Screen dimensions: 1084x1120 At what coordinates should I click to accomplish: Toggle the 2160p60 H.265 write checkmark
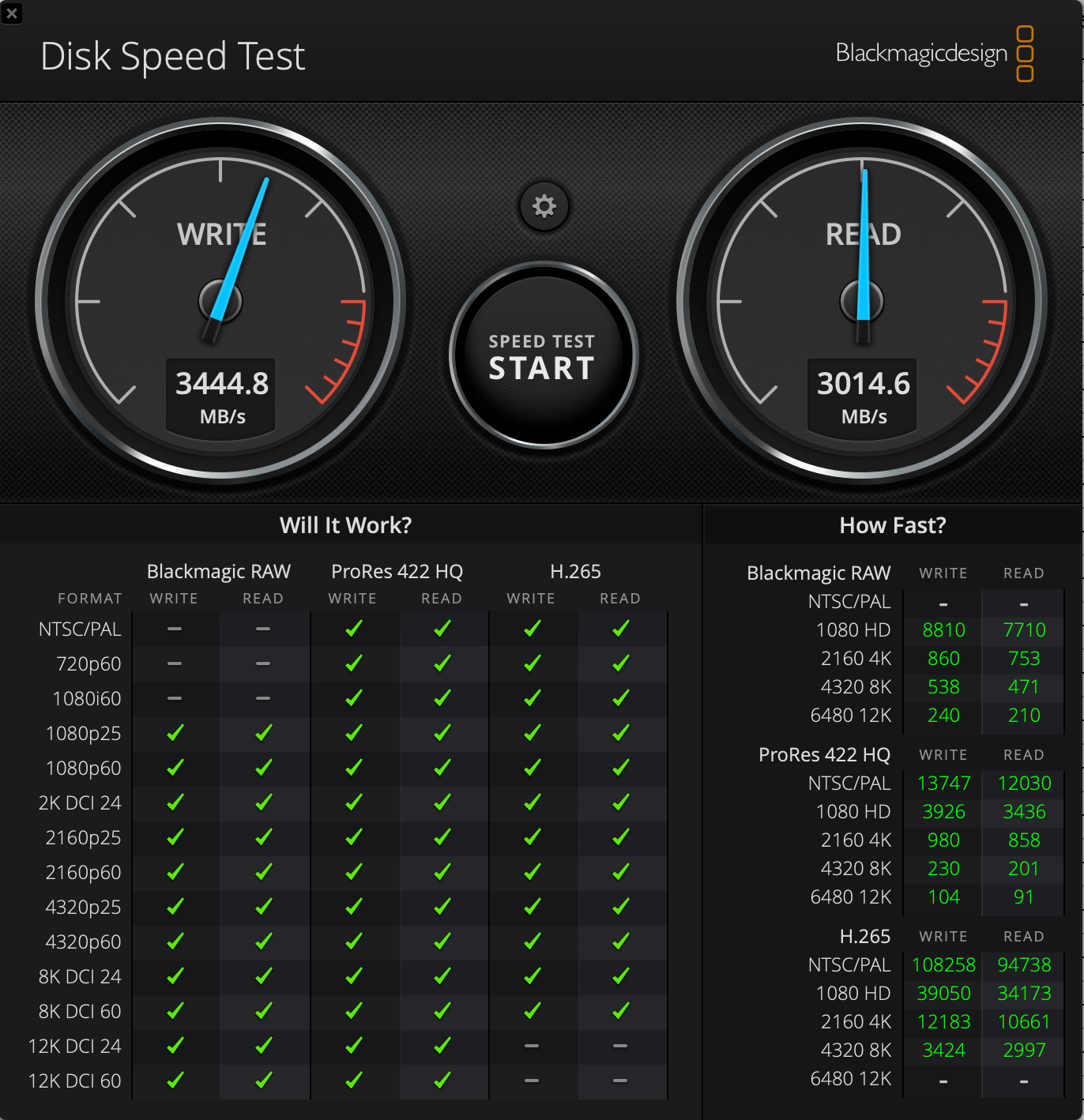tap(531, 872)
